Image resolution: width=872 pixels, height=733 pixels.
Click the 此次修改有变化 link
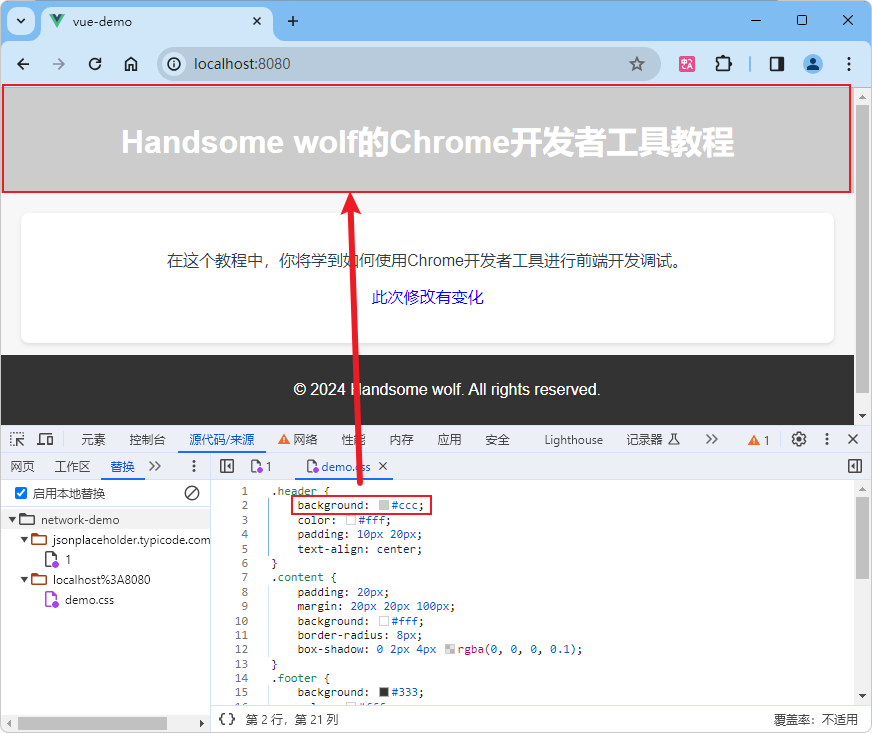(x=427, y=297)
